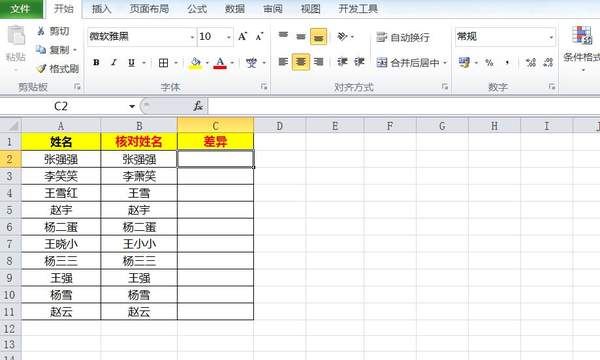Viewport: 600px width, 360px height.
Task: Click the text orientation icon
Action: tap(342, 37)
